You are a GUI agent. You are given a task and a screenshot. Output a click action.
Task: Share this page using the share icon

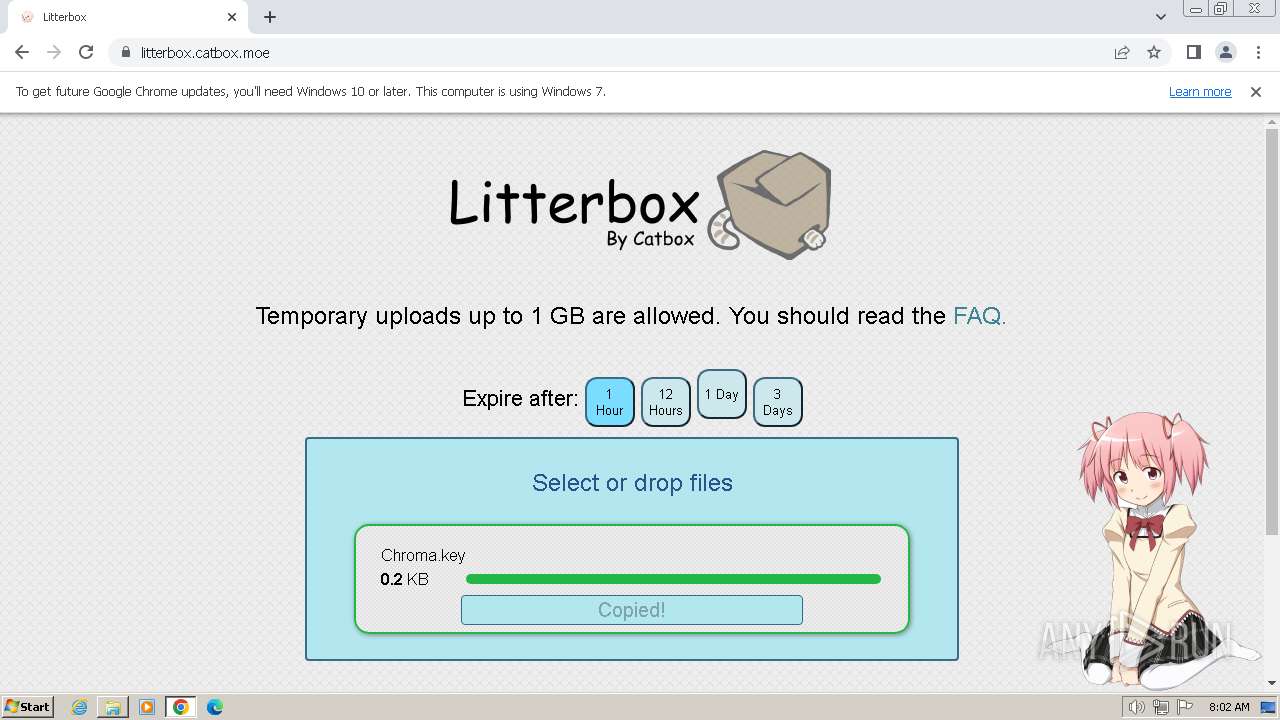point(1122,52)
